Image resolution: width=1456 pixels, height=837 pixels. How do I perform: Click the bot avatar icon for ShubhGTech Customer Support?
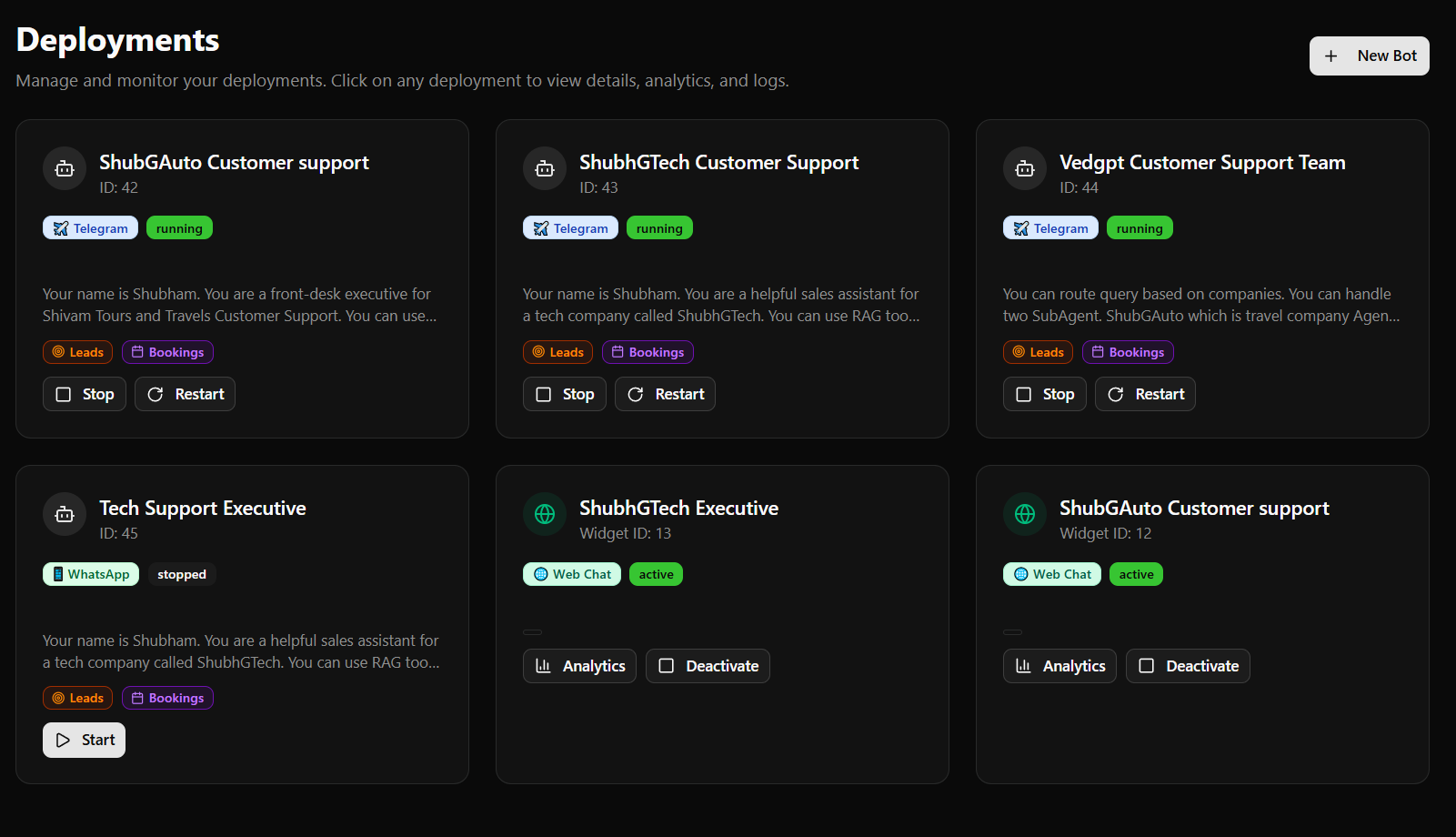tap(545, 168)
